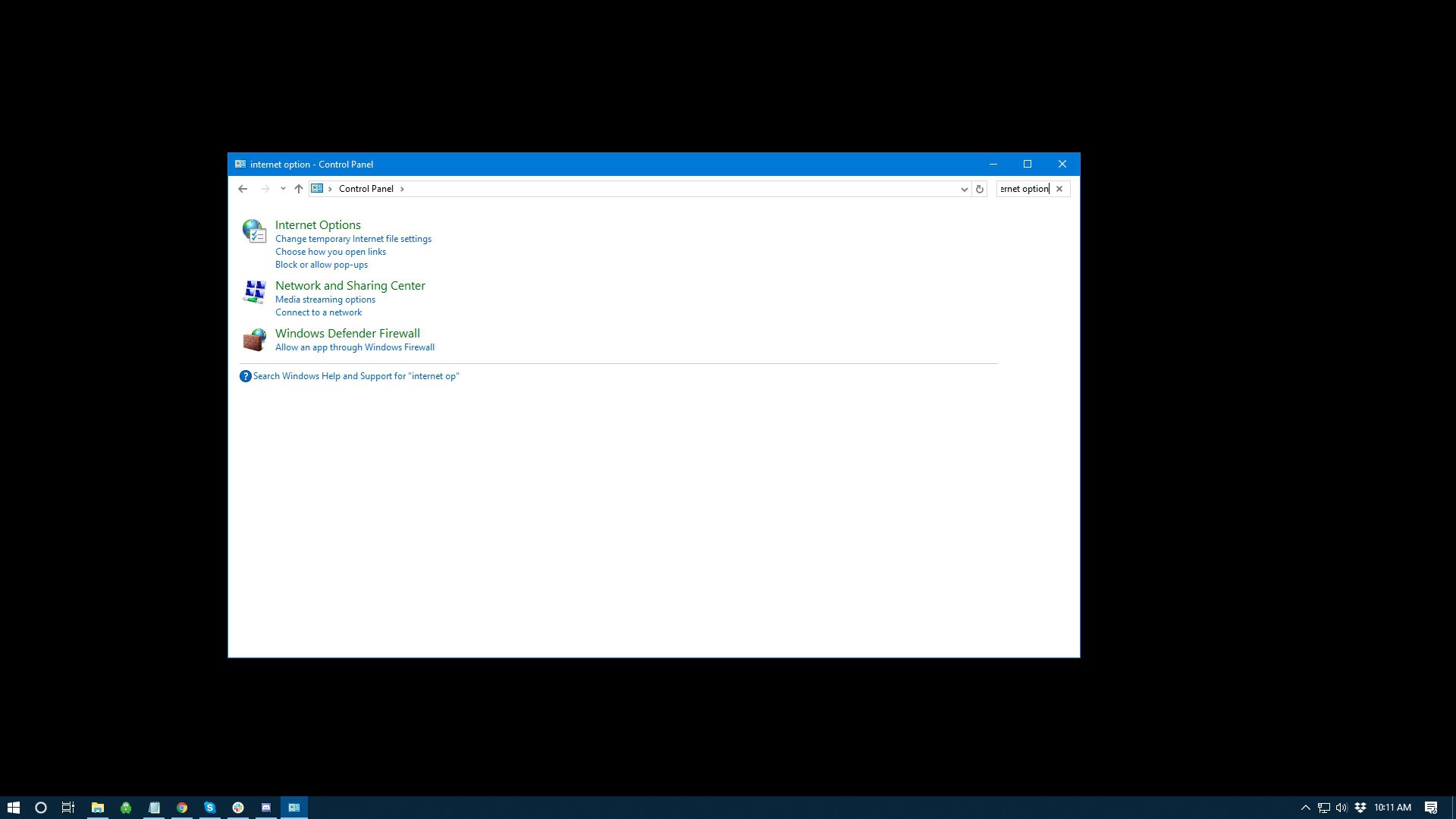Click the refresh button icon in address bar
1456x819 pixels.
(979, 188)
